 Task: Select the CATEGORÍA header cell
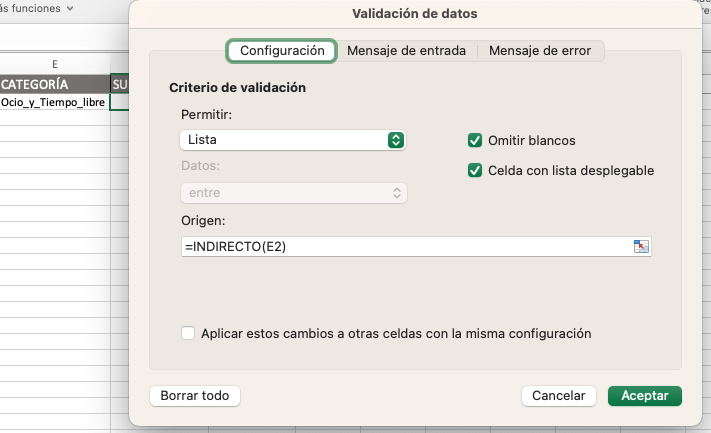point(54,83)
